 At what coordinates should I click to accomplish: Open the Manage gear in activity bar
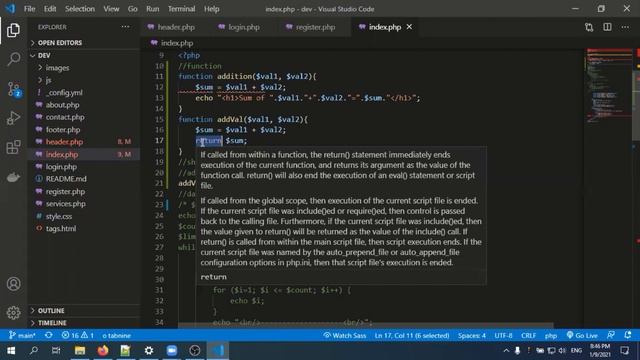click(13, 313)
